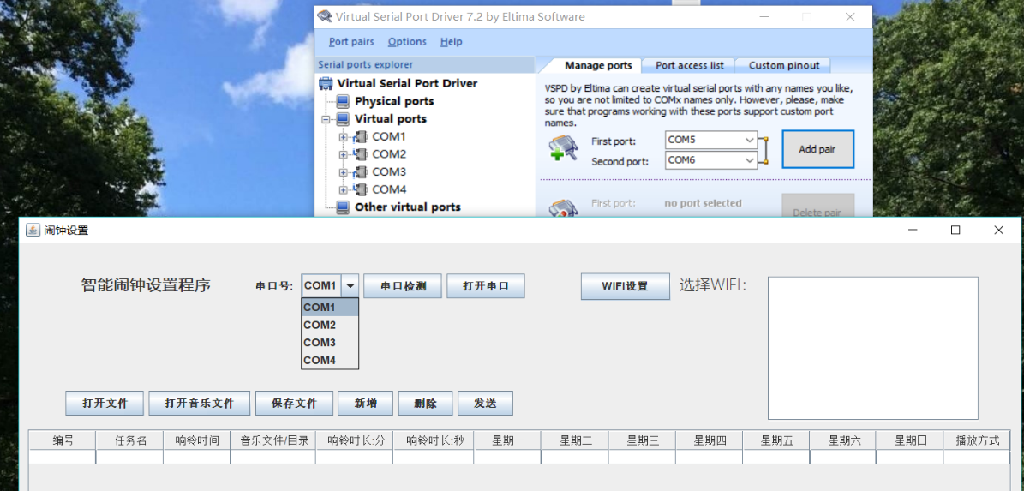Select the Other virtual ports tree label

(x=408, y=208)
